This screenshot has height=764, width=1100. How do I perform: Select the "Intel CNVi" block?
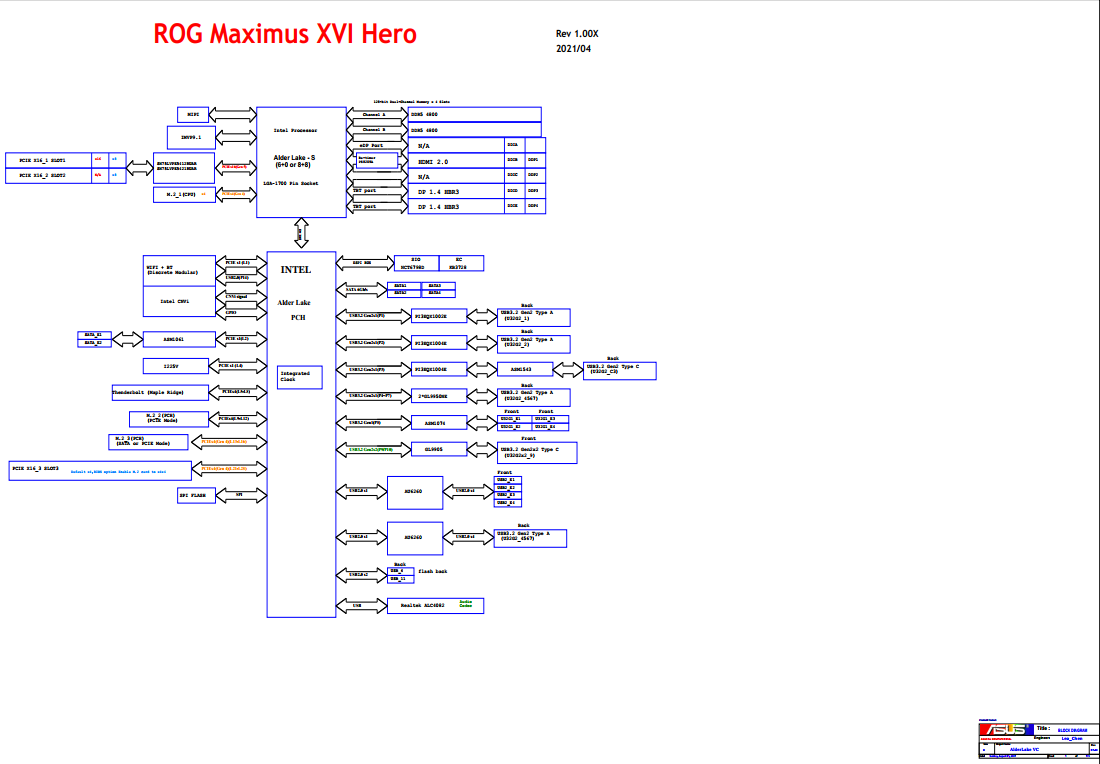(179, 302)
